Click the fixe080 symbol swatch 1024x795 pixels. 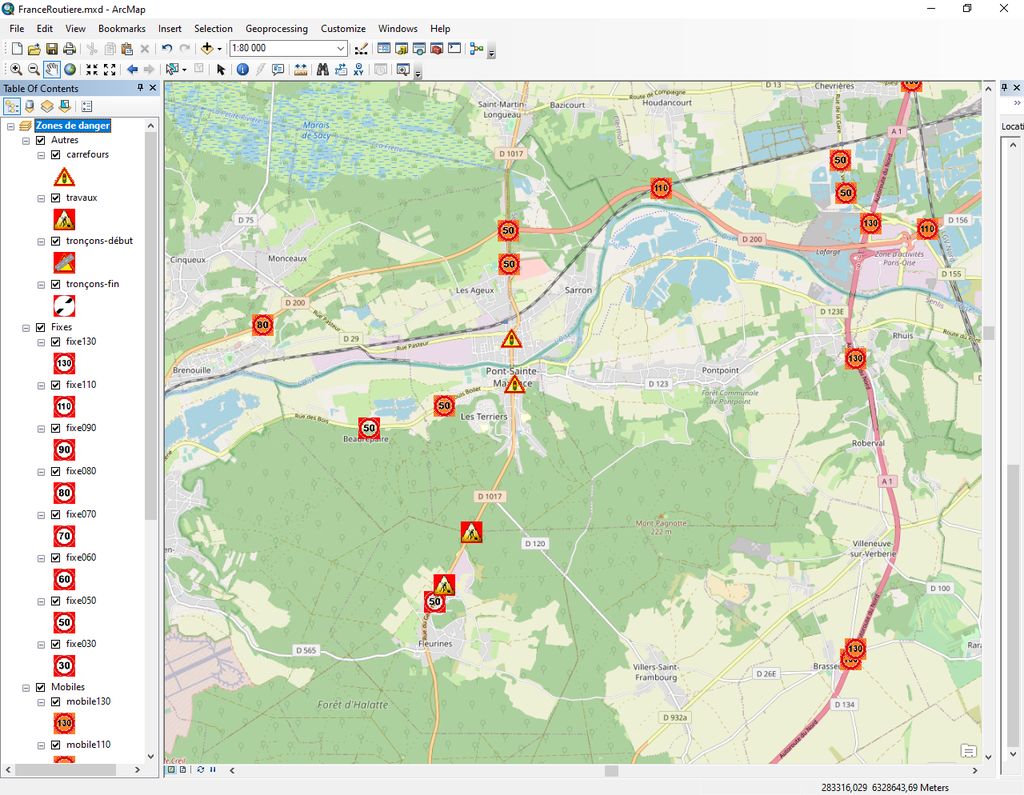[x=64, y=493]
